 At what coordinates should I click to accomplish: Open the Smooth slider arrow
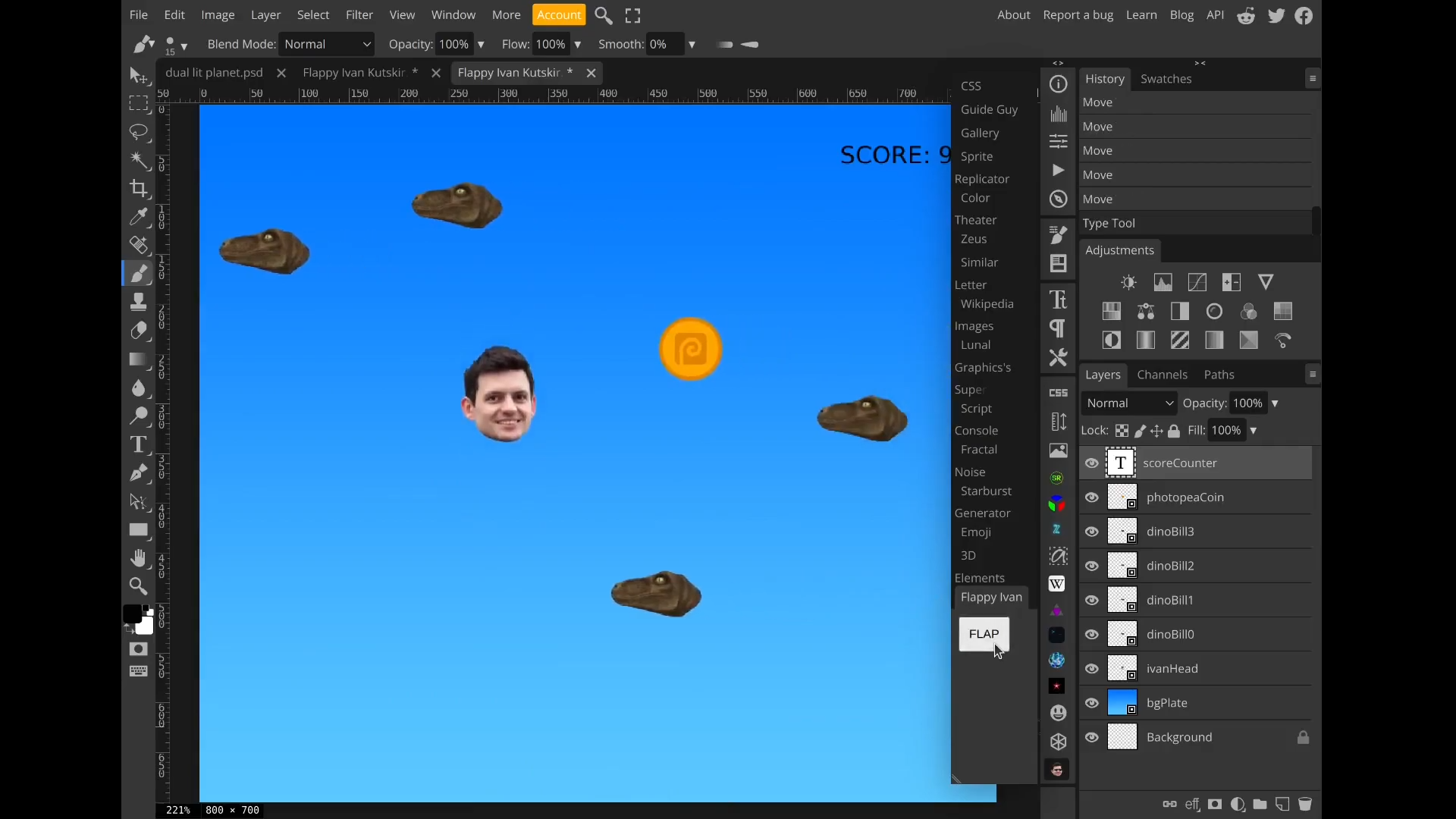pos(692,45)
